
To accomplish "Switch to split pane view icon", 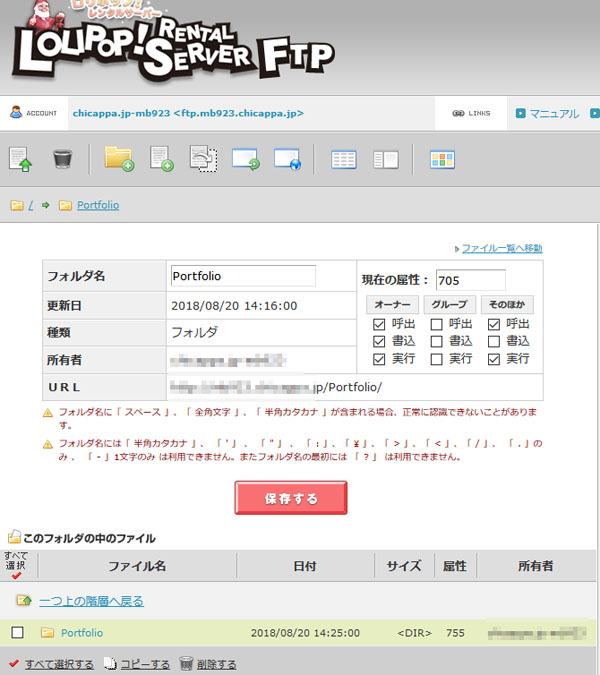I will point(386,159).
